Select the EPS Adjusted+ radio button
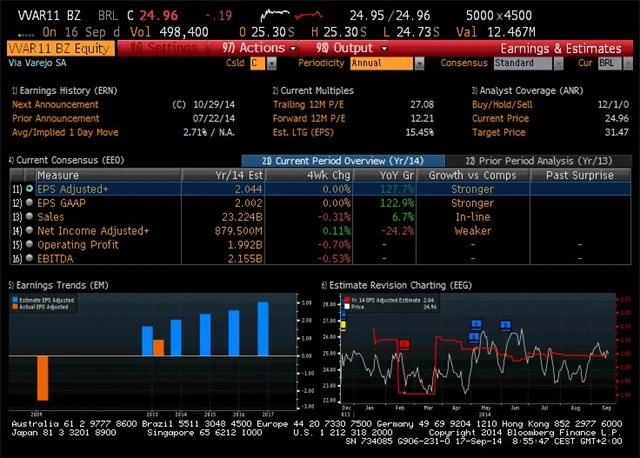This screenshot has width=640, height=458. pyautogui.click(x=28, y=188)
